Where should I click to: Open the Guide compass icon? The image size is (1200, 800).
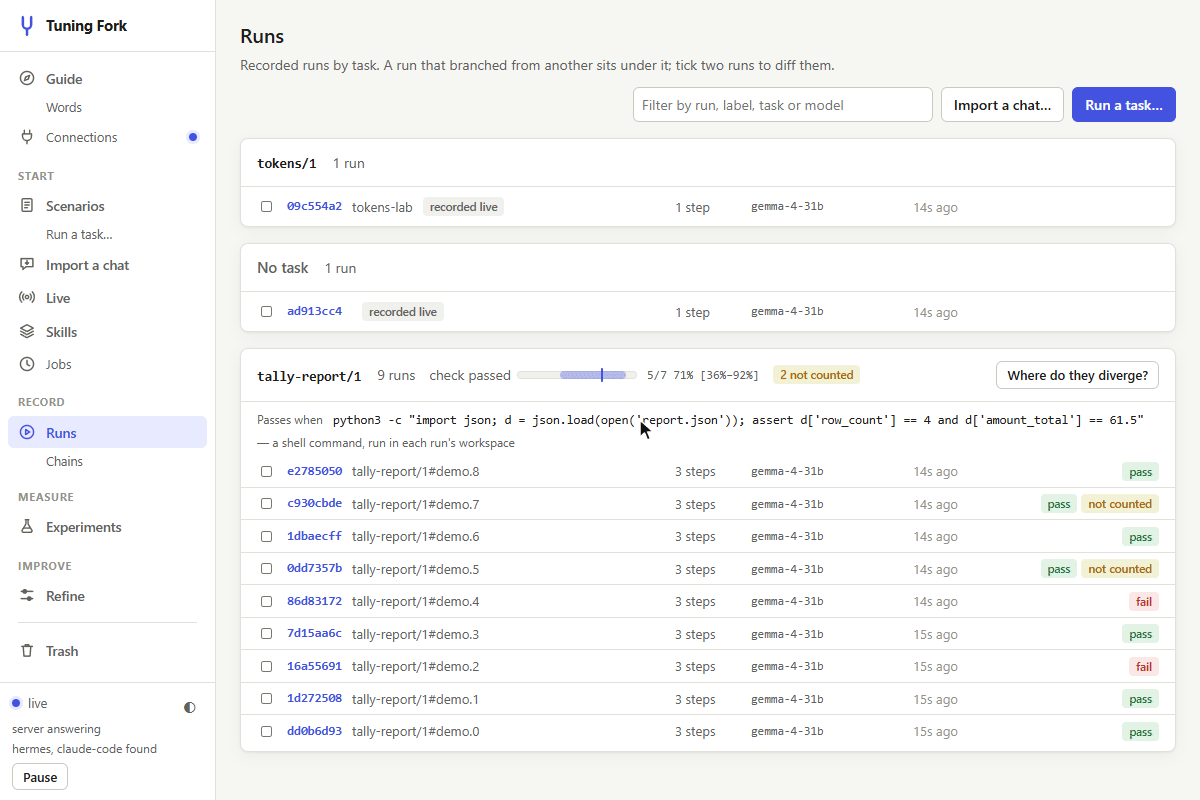(27, 79)
